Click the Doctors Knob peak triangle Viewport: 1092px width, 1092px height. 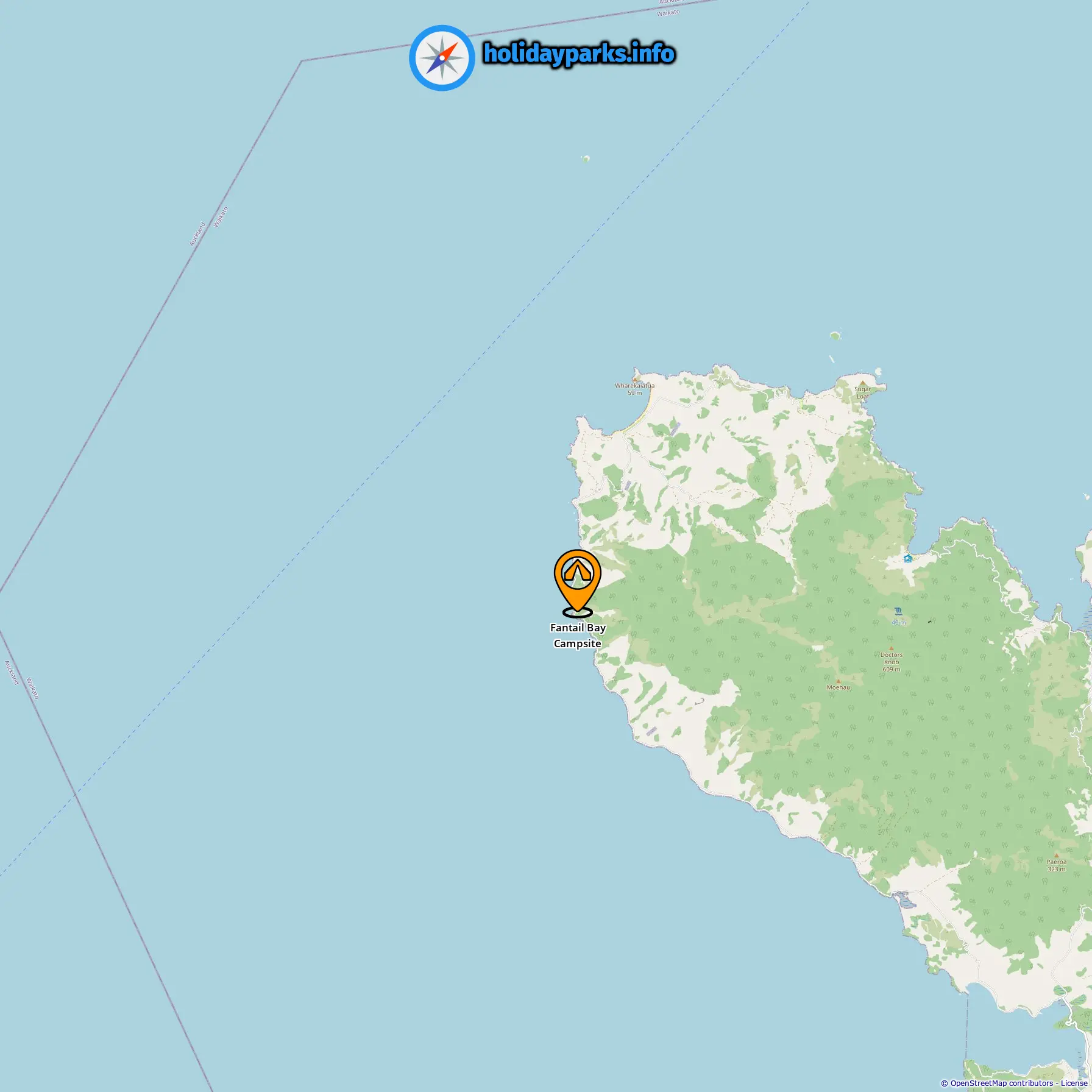click(x=892, y=648)
